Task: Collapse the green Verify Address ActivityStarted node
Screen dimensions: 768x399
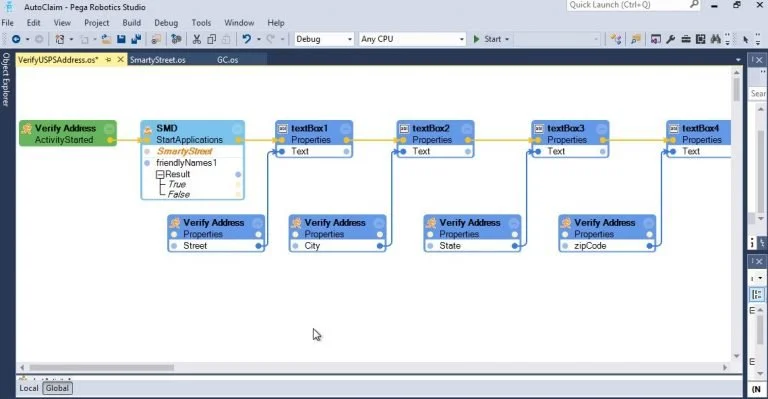Action: pos(109,129)
